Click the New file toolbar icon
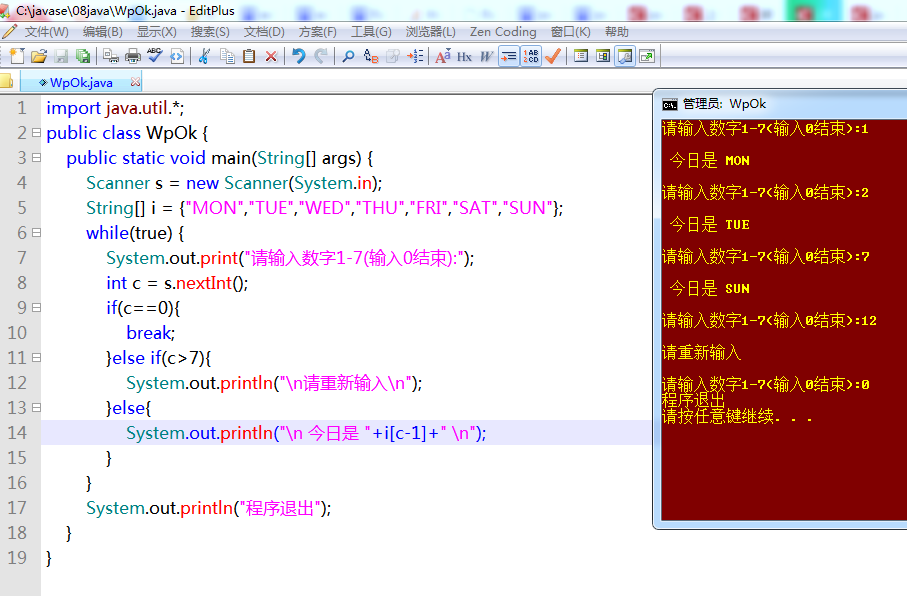907x596 pixels. [17, 56]
